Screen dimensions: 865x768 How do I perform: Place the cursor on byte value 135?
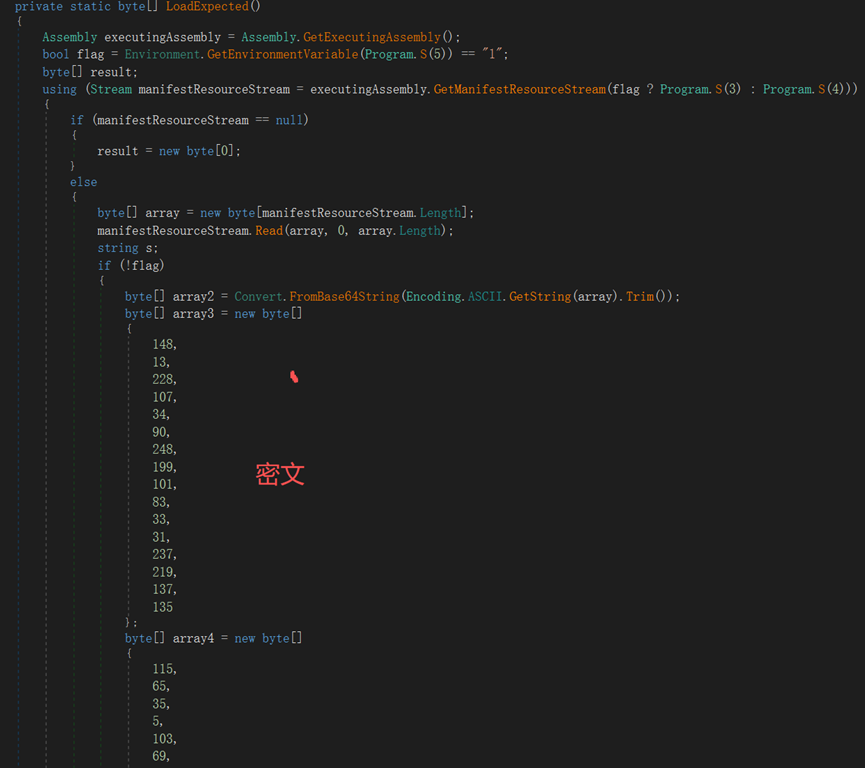click(162, 607)
